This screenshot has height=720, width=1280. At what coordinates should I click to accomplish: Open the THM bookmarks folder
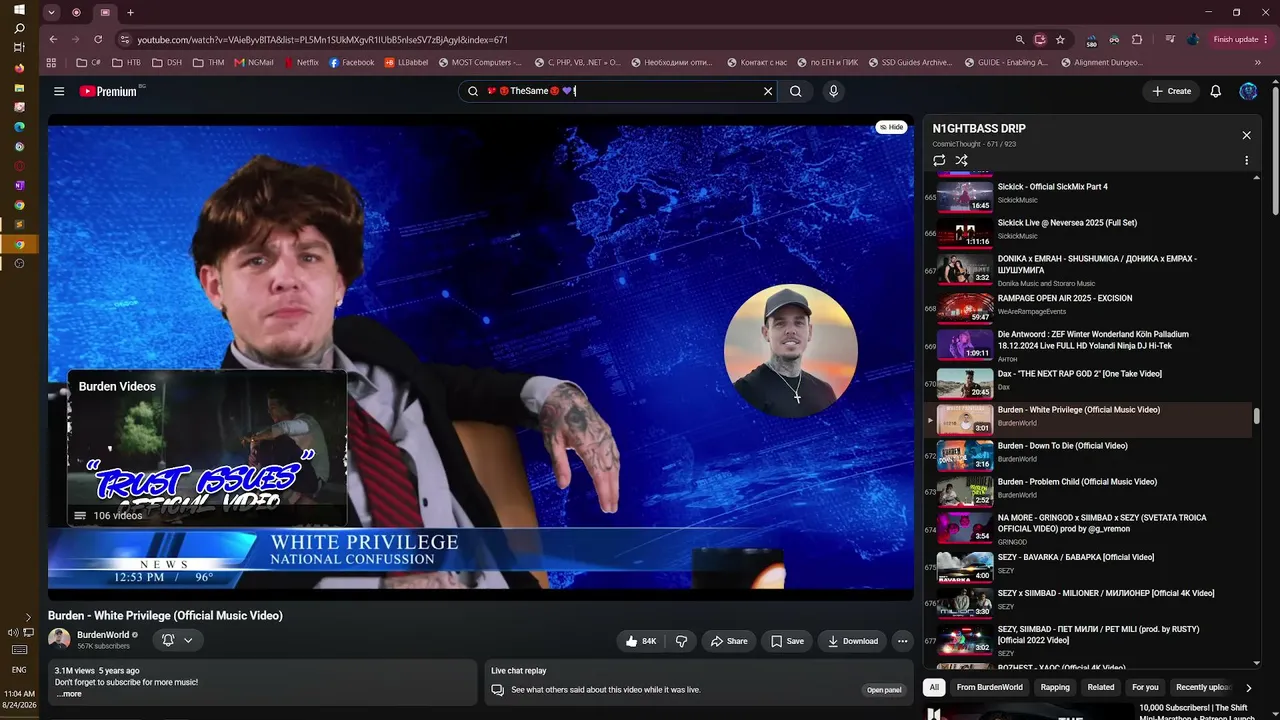[x=209, y=62]
